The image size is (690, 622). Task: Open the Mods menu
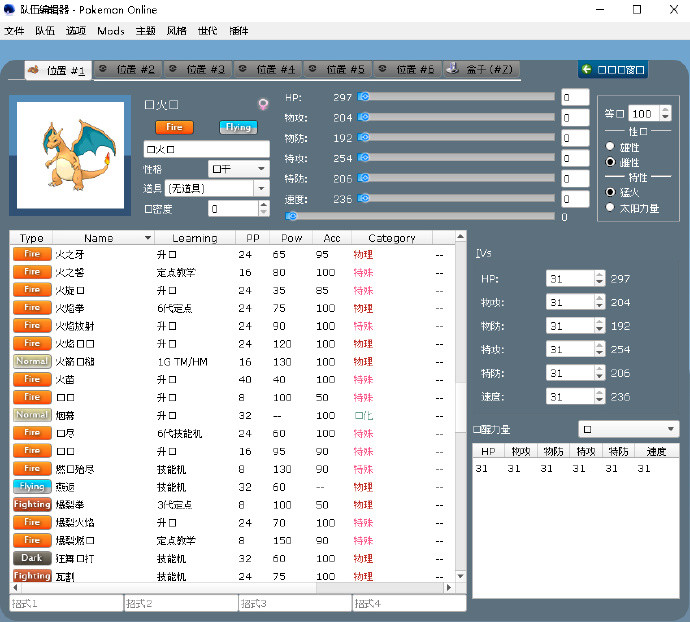point(111,31)
